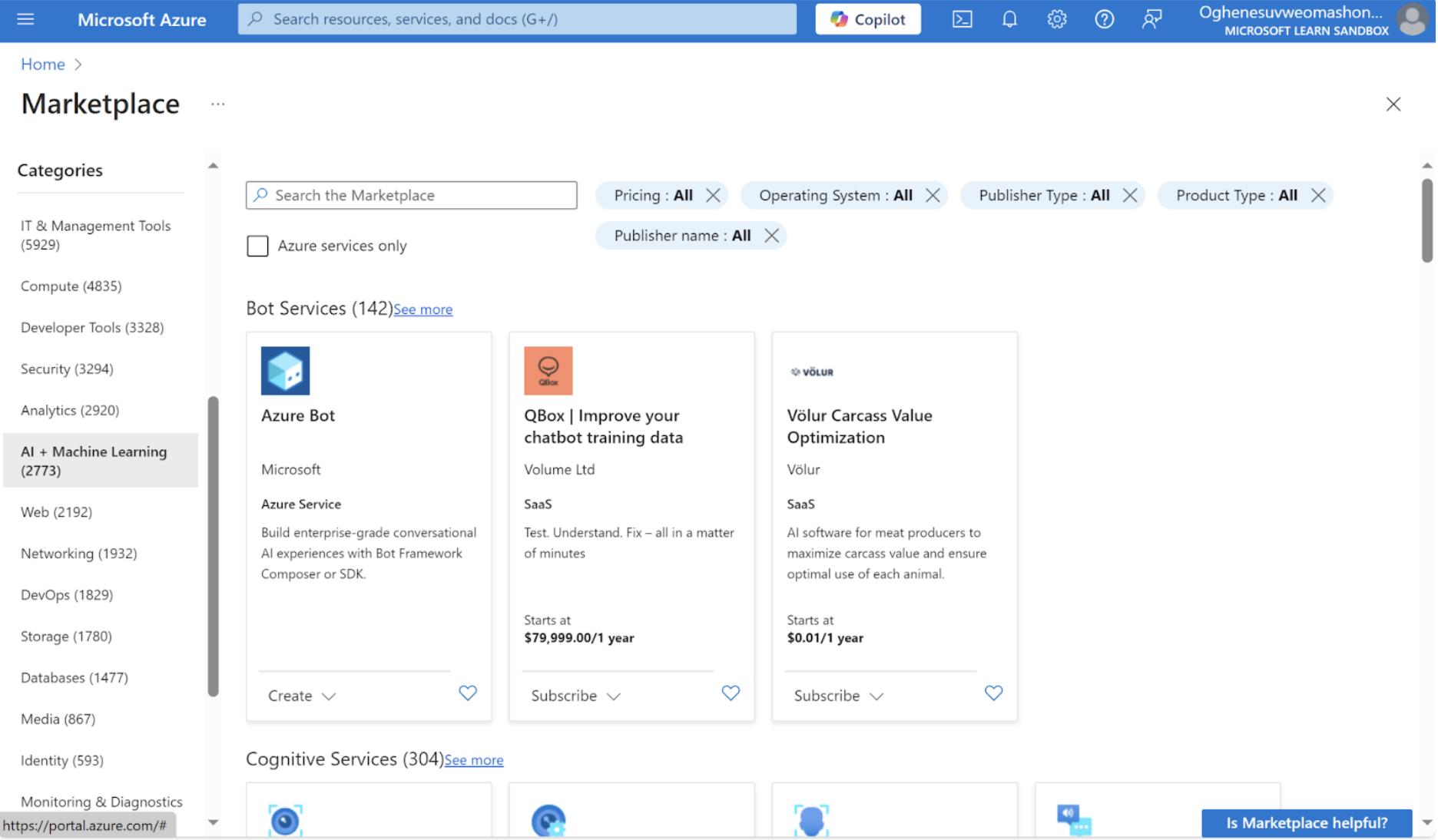Select the Web category

coord(101,513)
